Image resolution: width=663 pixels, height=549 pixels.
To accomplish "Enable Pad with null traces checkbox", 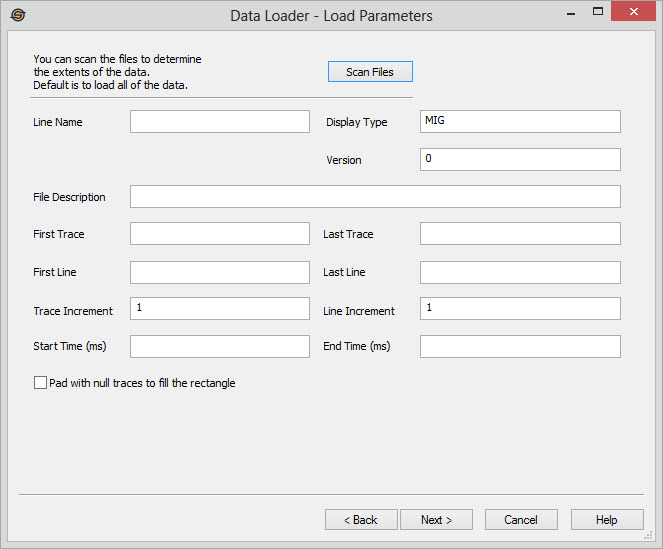I will [x=41, y=383].
